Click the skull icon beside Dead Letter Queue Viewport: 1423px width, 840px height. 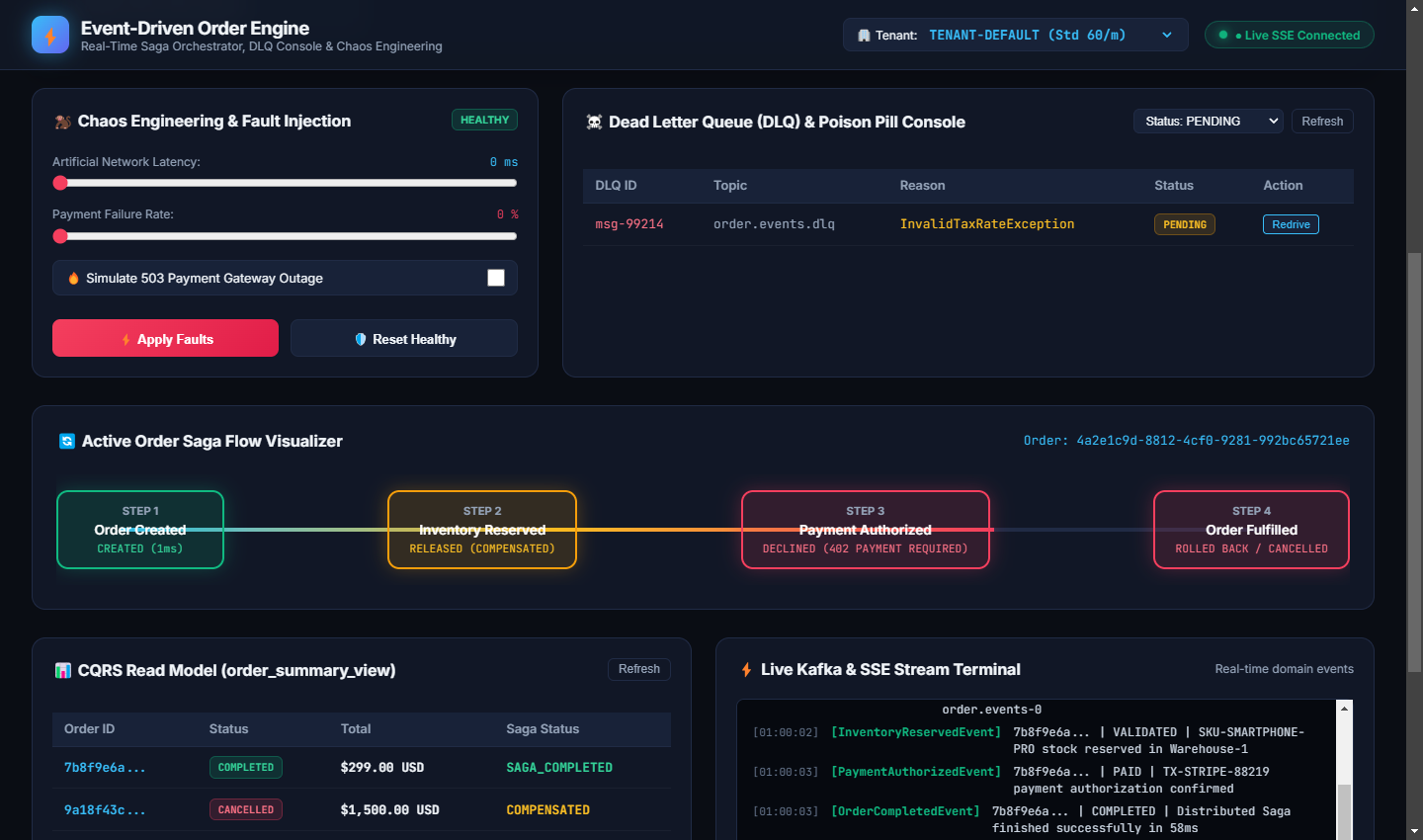point(594,123)
